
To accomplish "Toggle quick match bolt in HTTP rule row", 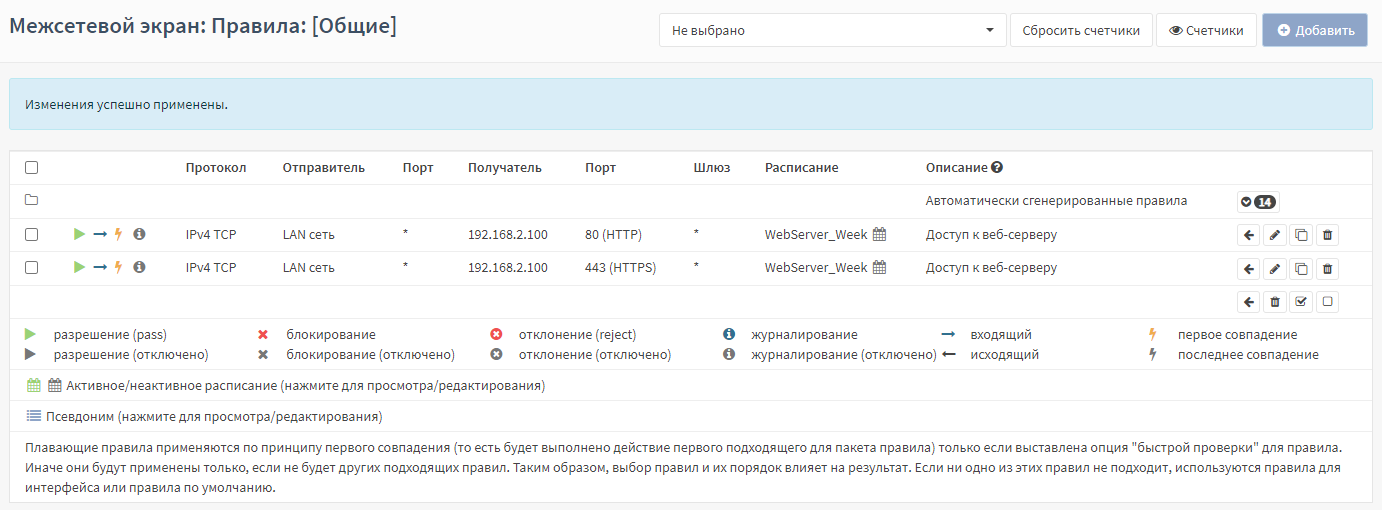I will click(x=118, y=235).
